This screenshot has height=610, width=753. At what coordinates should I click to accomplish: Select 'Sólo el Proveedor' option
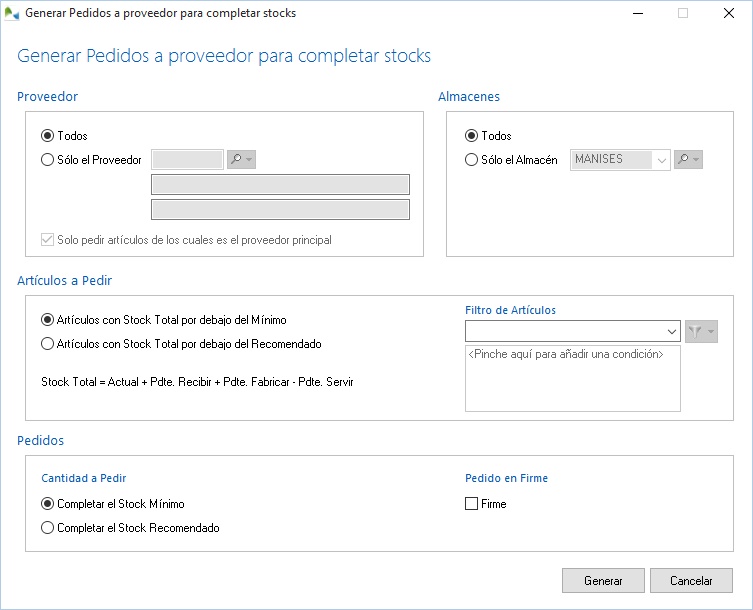(47, 160)
